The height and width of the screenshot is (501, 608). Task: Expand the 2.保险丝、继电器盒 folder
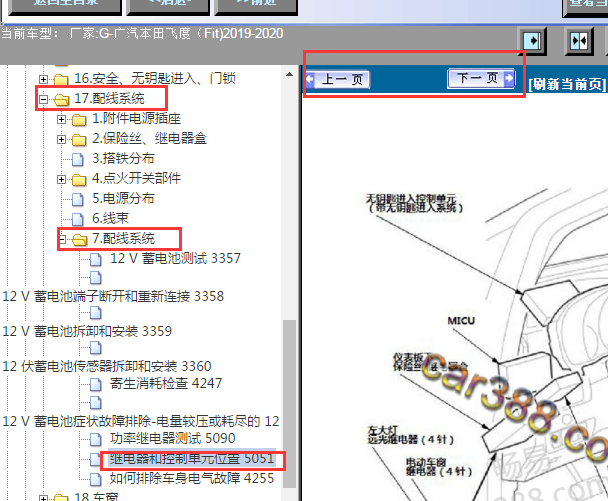click(x=61, y=139)
